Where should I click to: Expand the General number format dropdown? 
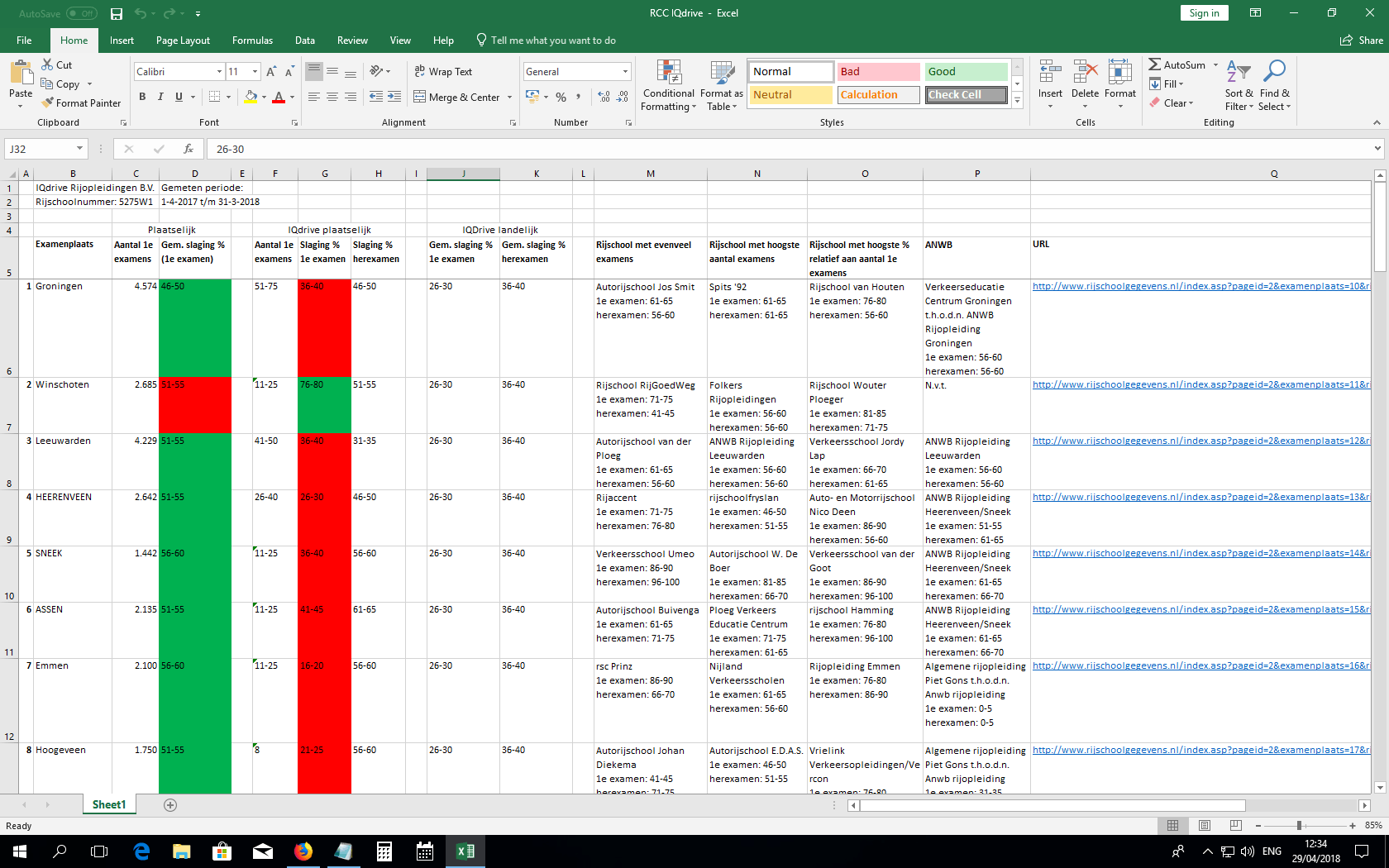[625, 72]
